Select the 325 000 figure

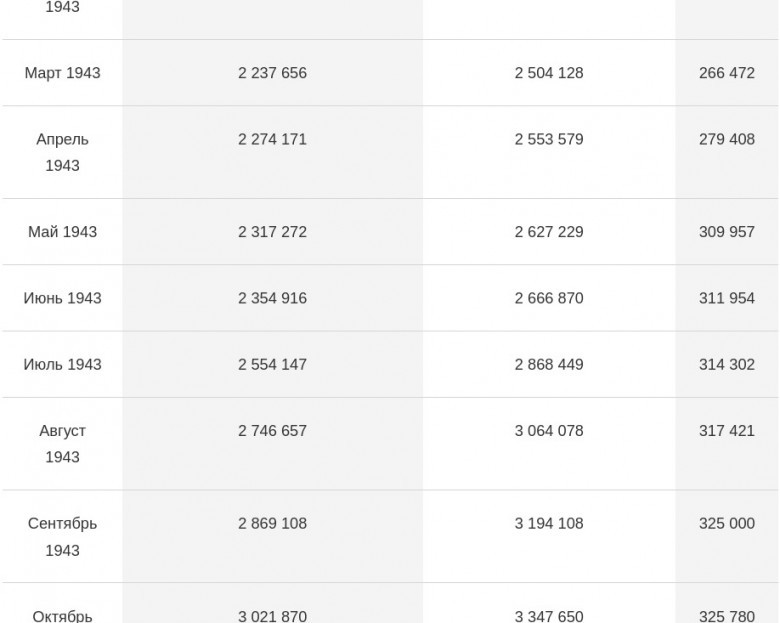pos(726,523)
